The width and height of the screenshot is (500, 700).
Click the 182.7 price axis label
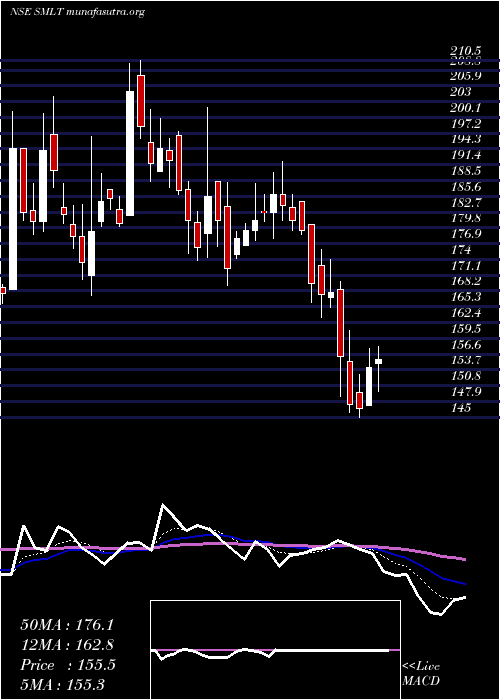[466, 203]
